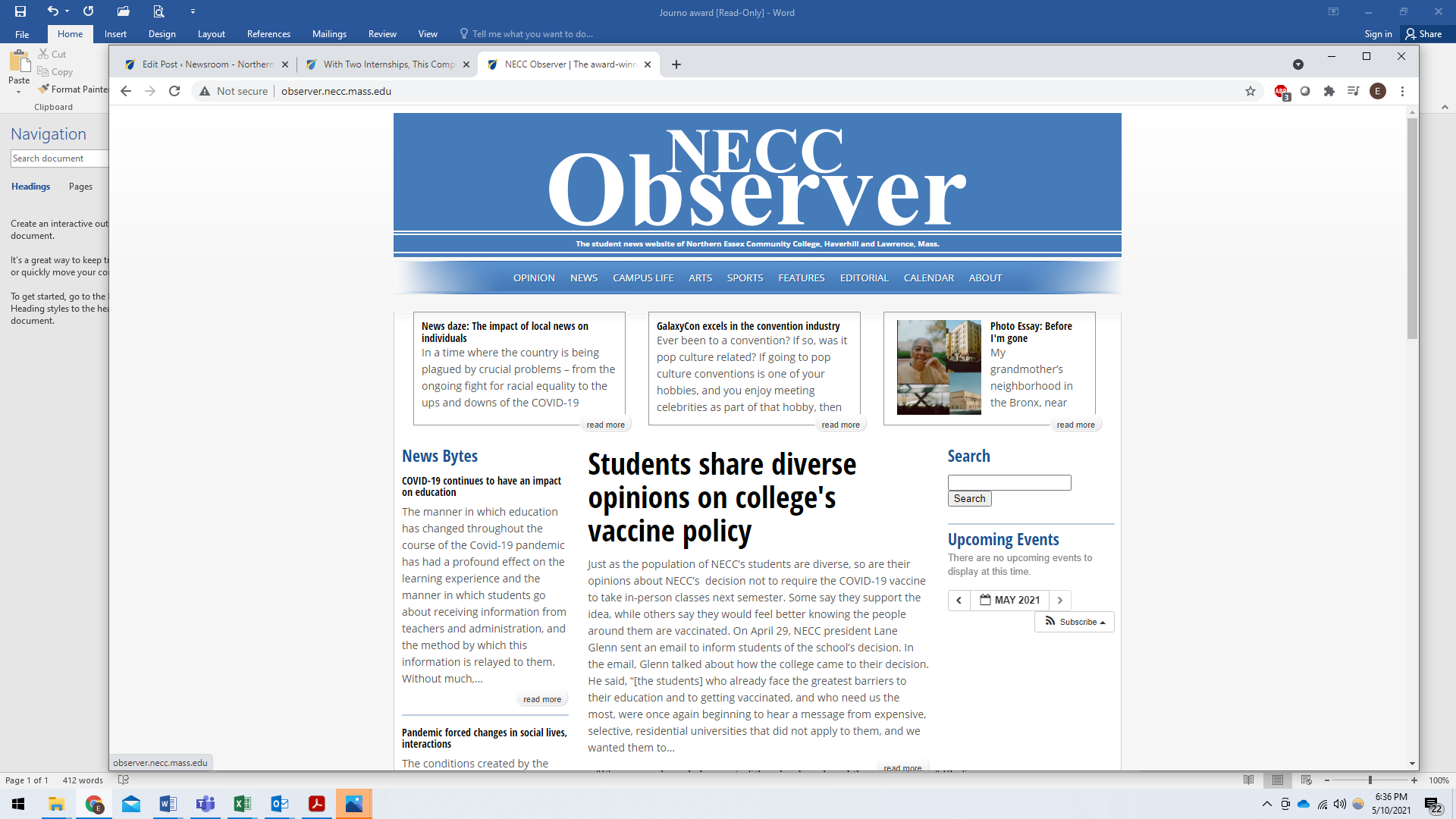1456x819 pixels.
Task: Open the Mailings ribbon tab
Action: point(329,34)
